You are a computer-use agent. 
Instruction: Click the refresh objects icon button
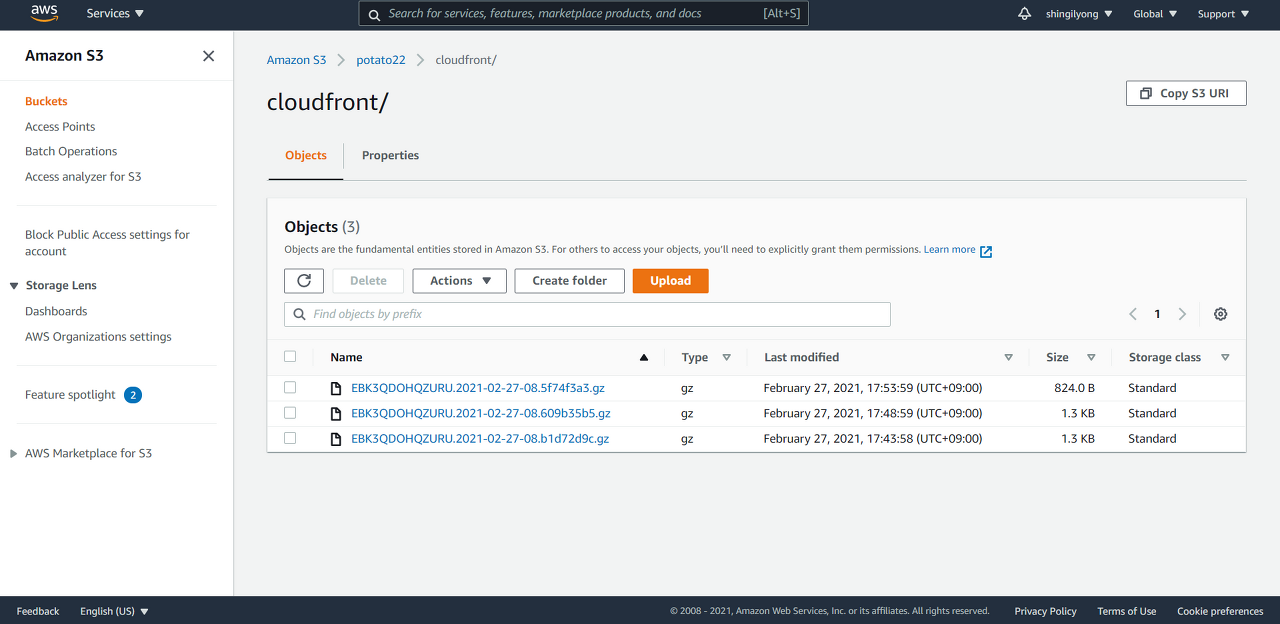pos(304,281)
